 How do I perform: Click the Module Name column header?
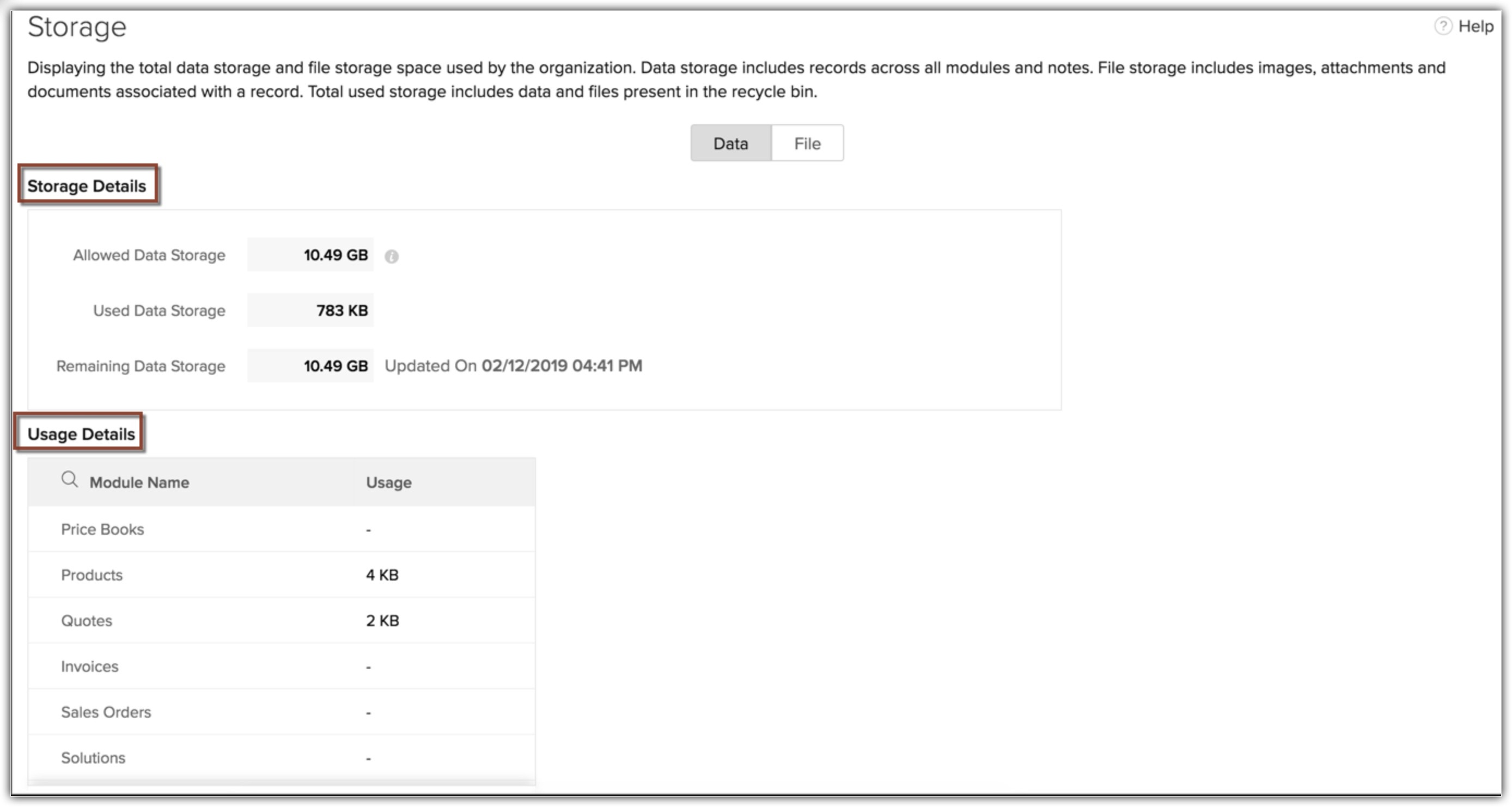(139, 482)
